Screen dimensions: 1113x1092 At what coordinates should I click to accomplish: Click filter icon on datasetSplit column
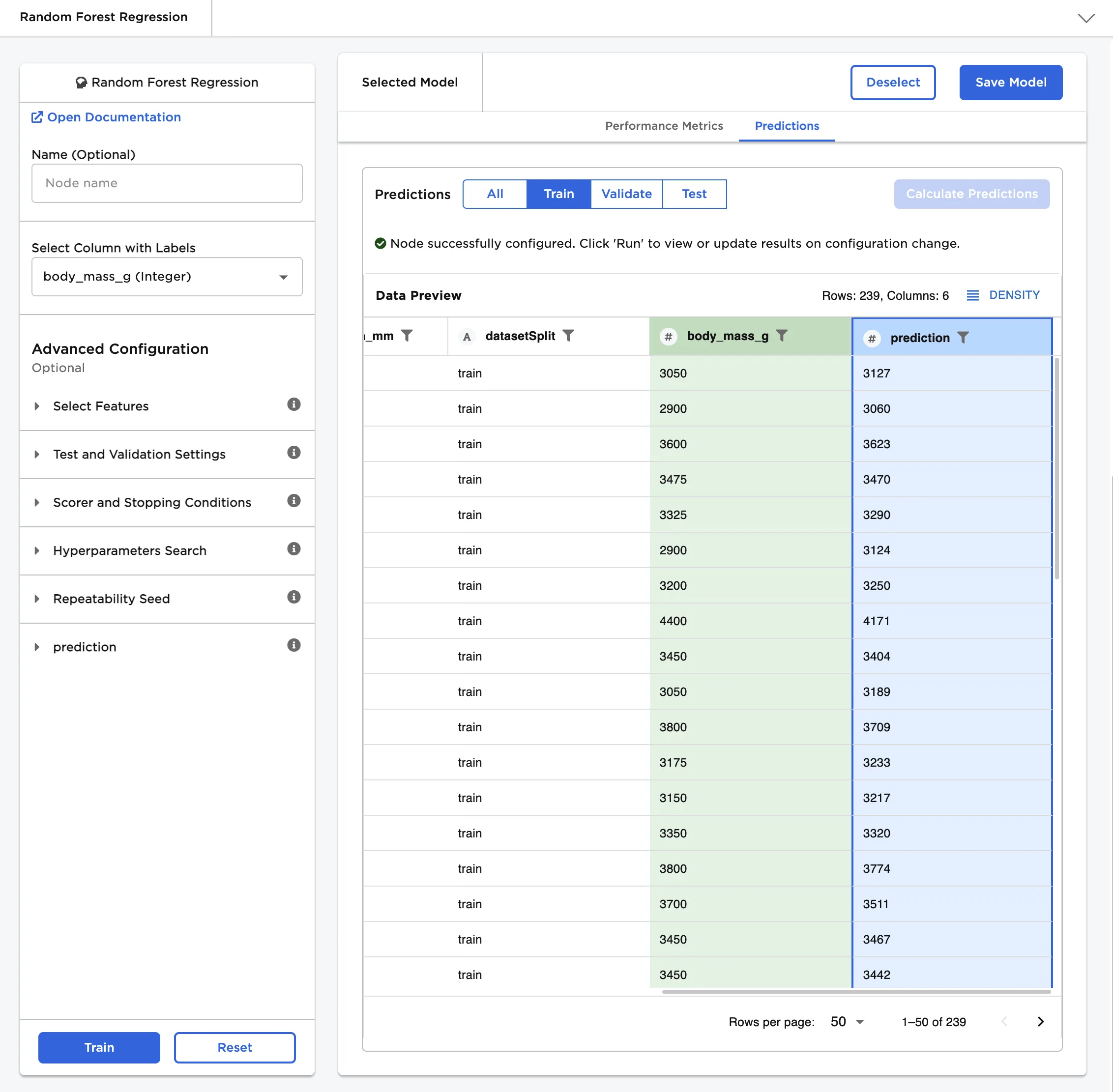(568, 336)
